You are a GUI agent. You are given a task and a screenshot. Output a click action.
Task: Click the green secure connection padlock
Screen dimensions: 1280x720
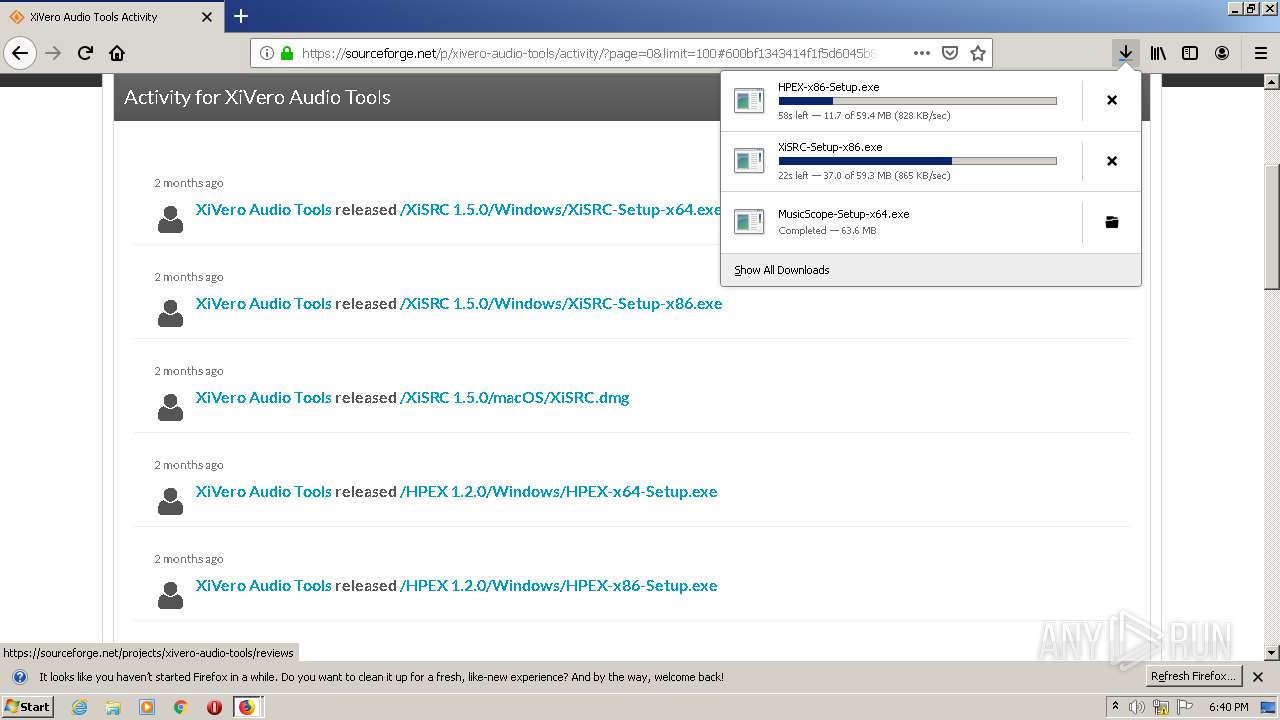287,53
